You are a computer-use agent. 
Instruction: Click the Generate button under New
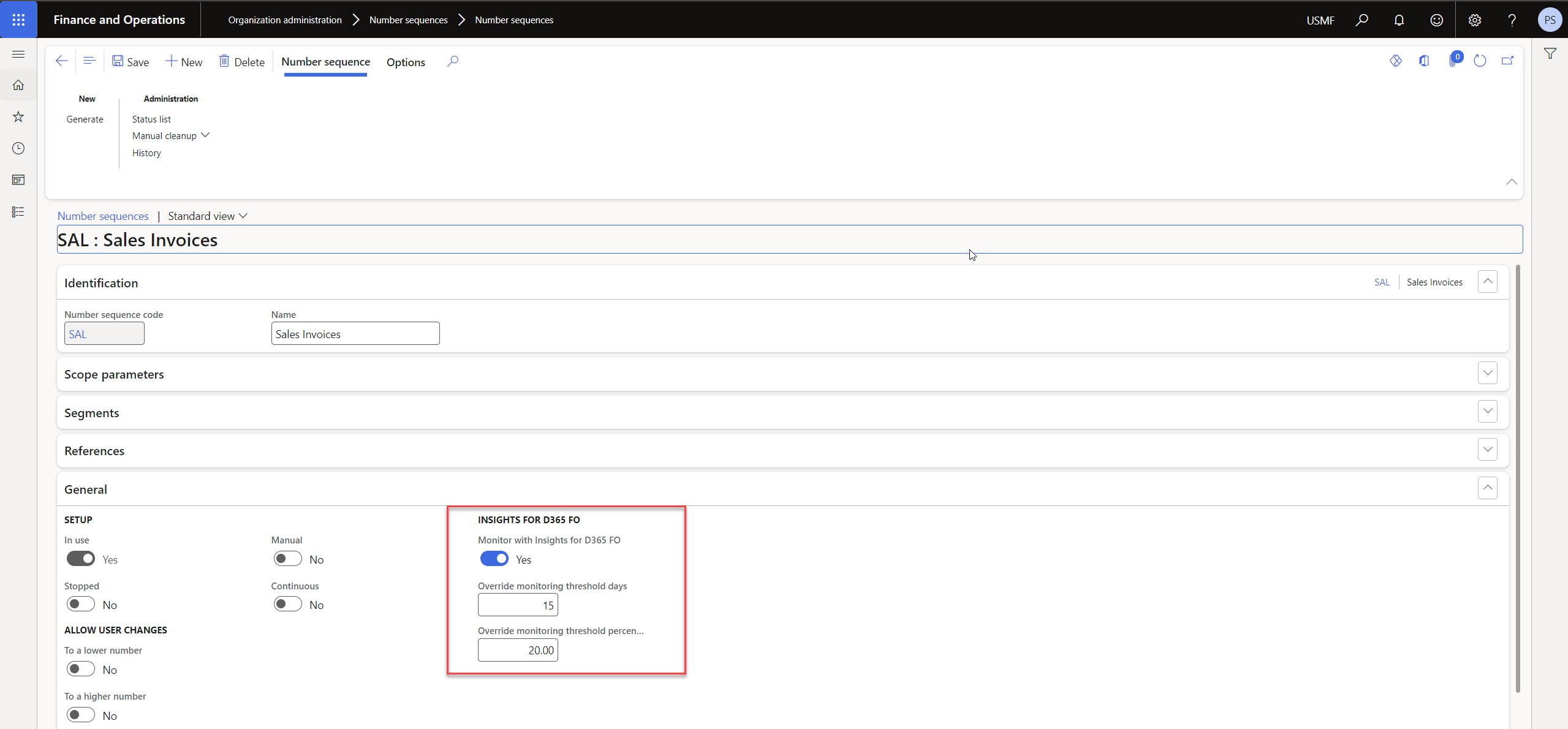click(x=85, y=119)
